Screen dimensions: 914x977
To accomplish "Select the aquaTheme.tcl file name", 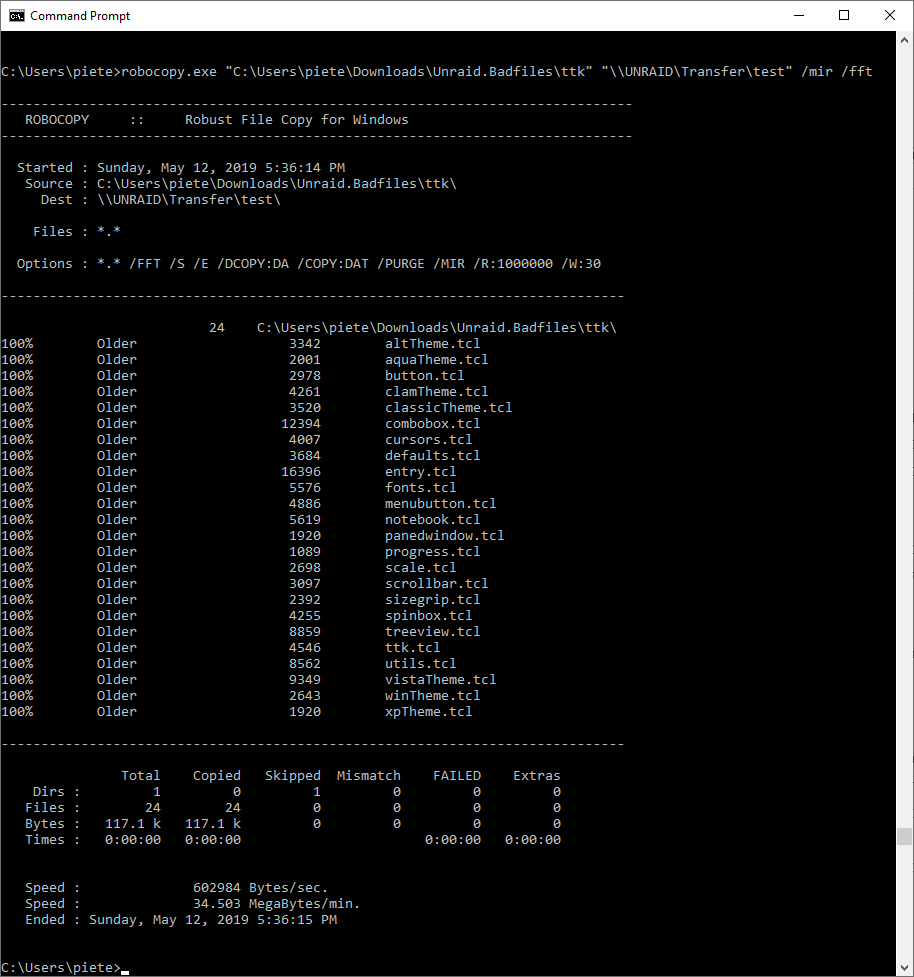I will coord(436,360).
